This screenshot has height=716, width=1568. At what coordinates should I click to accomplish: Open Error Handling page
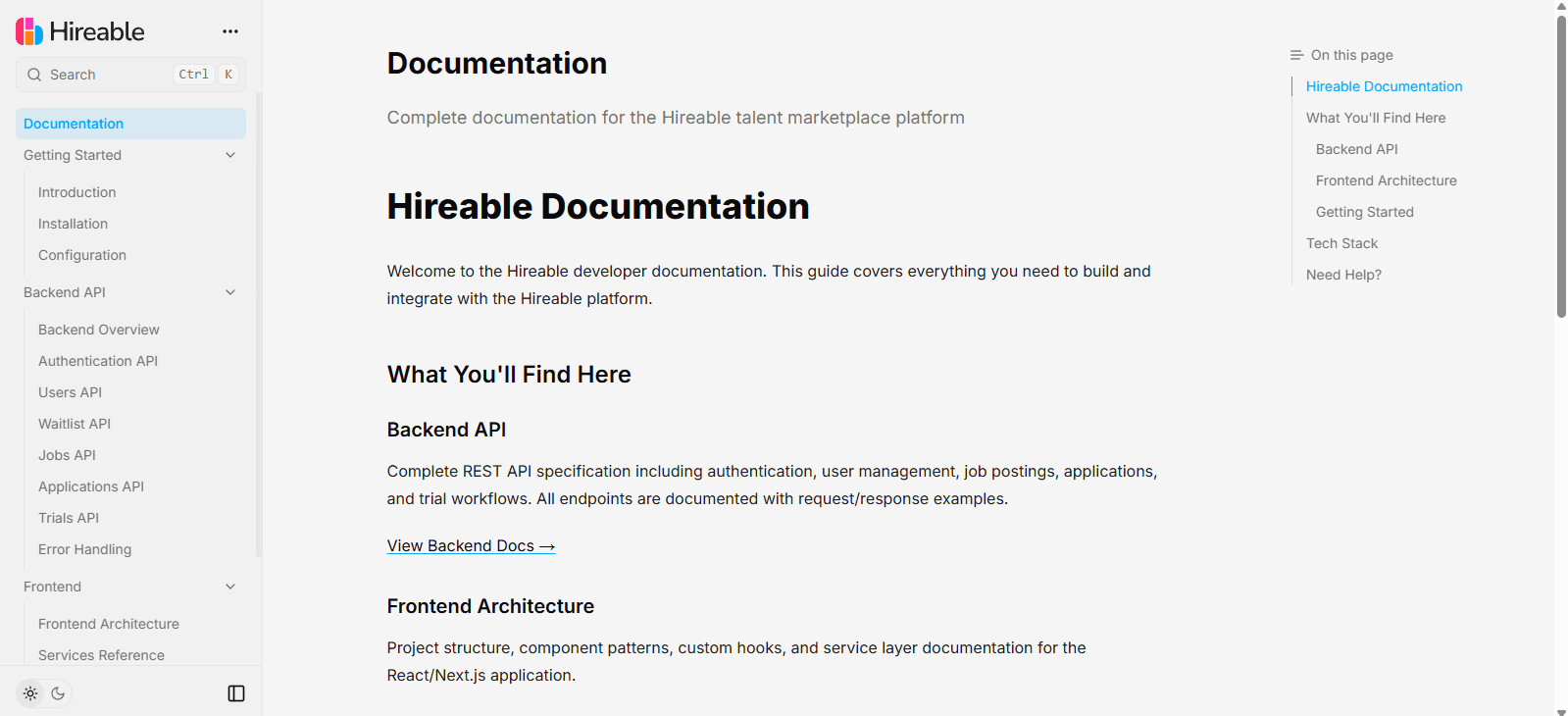click(x=84, y=549)
